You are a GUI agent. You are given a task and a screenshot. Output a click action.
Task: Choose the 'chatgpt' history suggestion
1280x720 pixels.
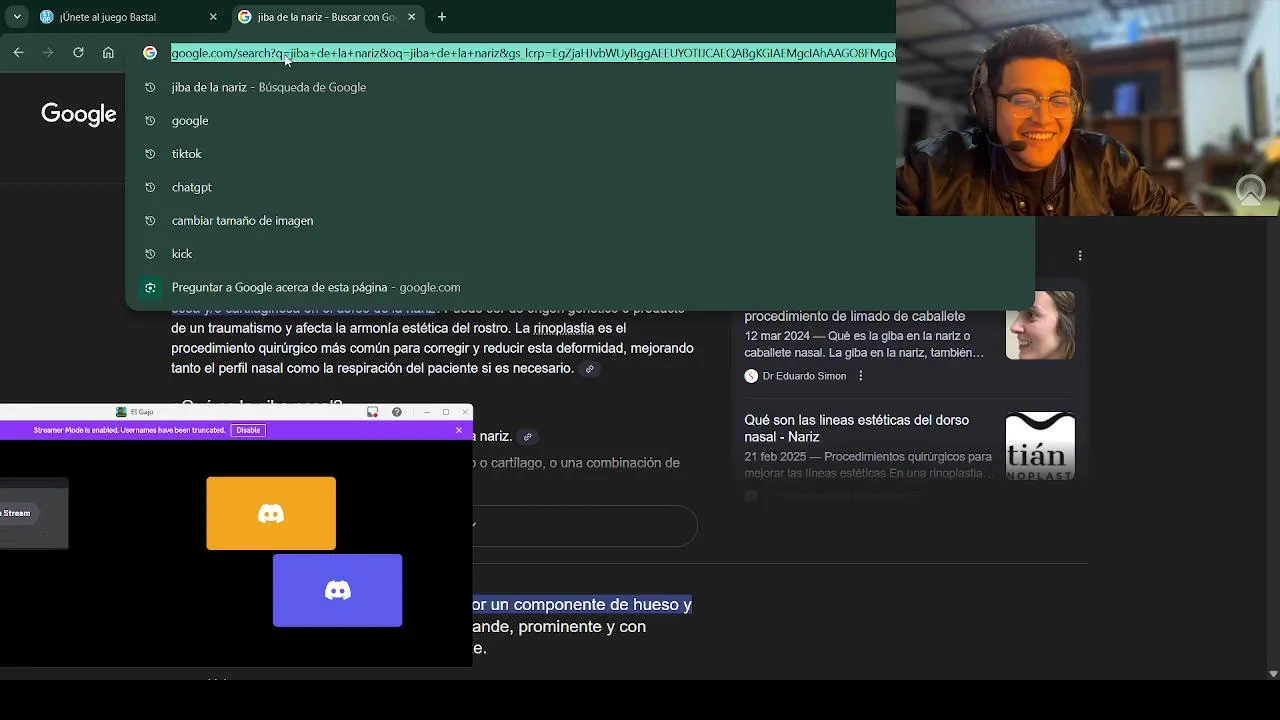[x=580, y=187]
